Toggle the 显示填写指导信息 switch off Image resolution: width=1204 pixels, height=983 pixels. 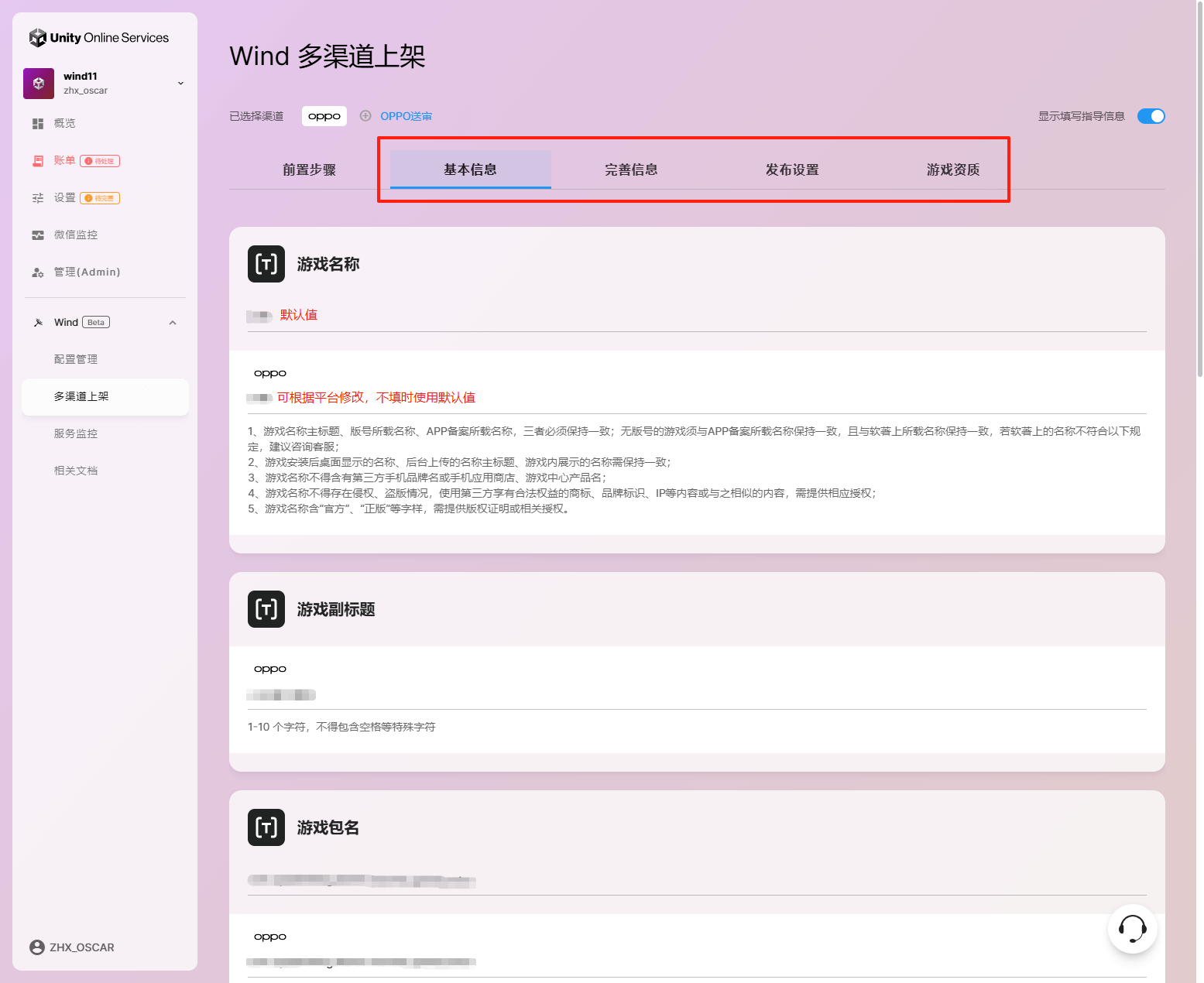[x=1151, y=116]
